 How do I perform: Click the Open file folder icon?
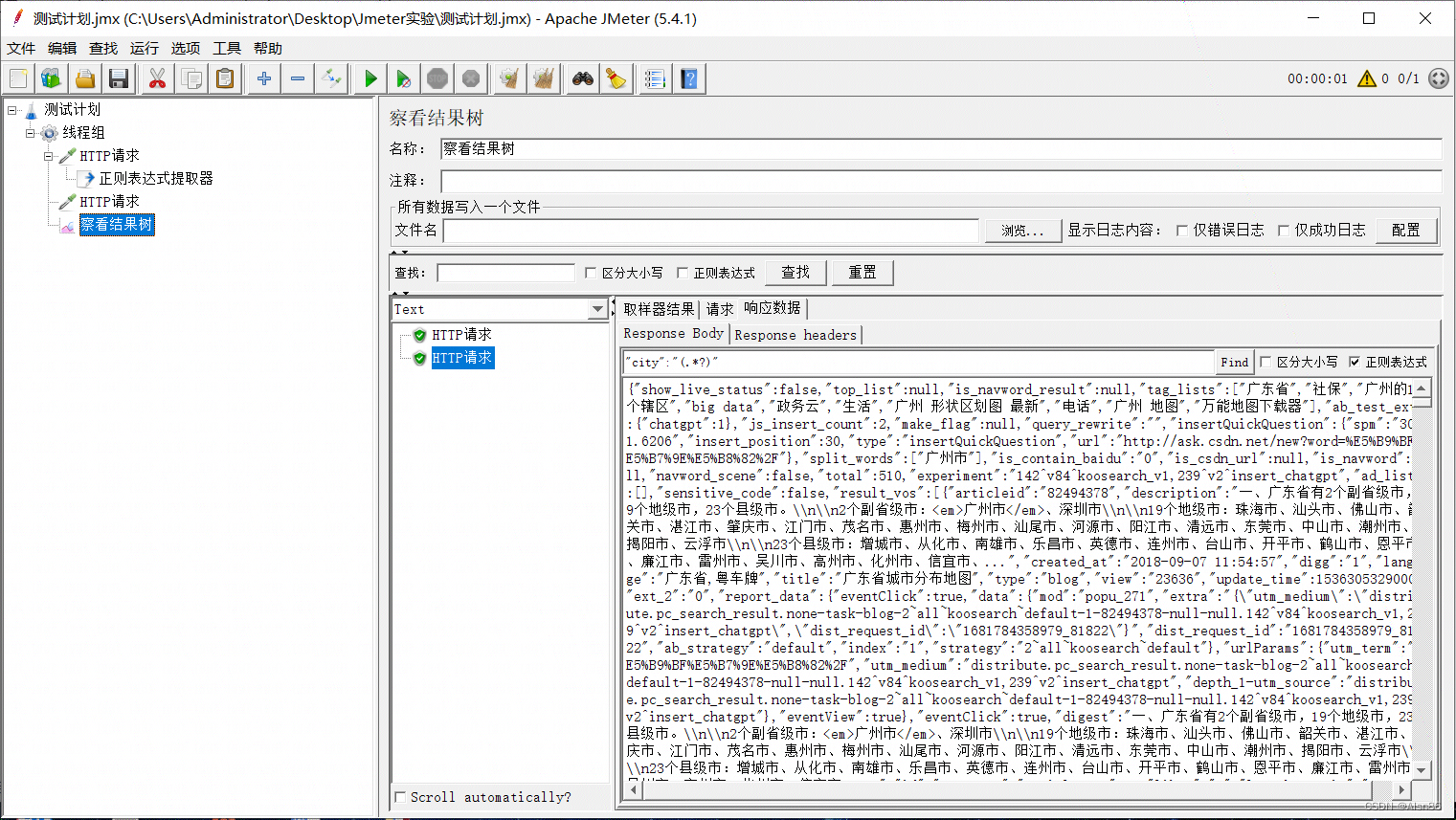(85, 78)
